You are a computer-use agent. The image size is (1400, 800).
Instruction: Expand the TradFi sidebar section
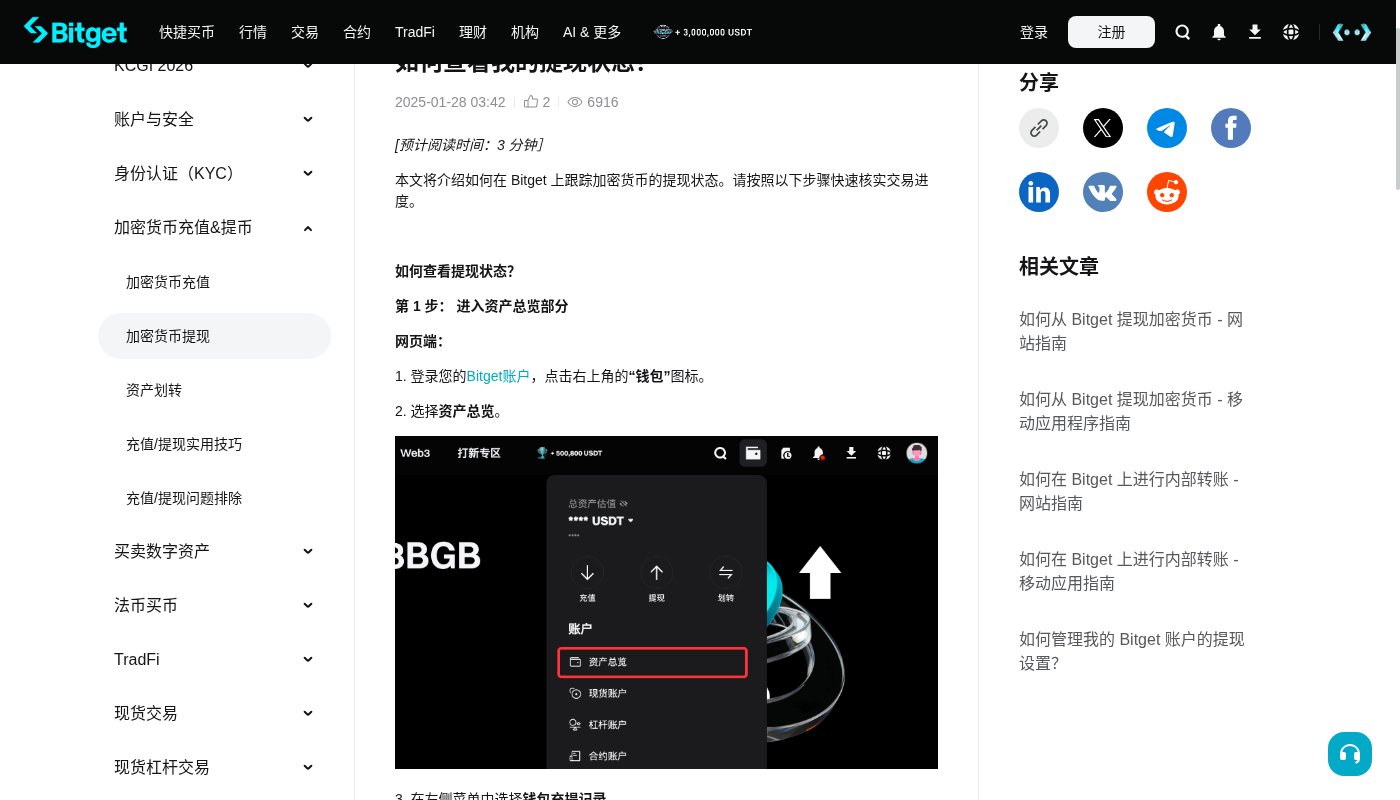[214, 659]
